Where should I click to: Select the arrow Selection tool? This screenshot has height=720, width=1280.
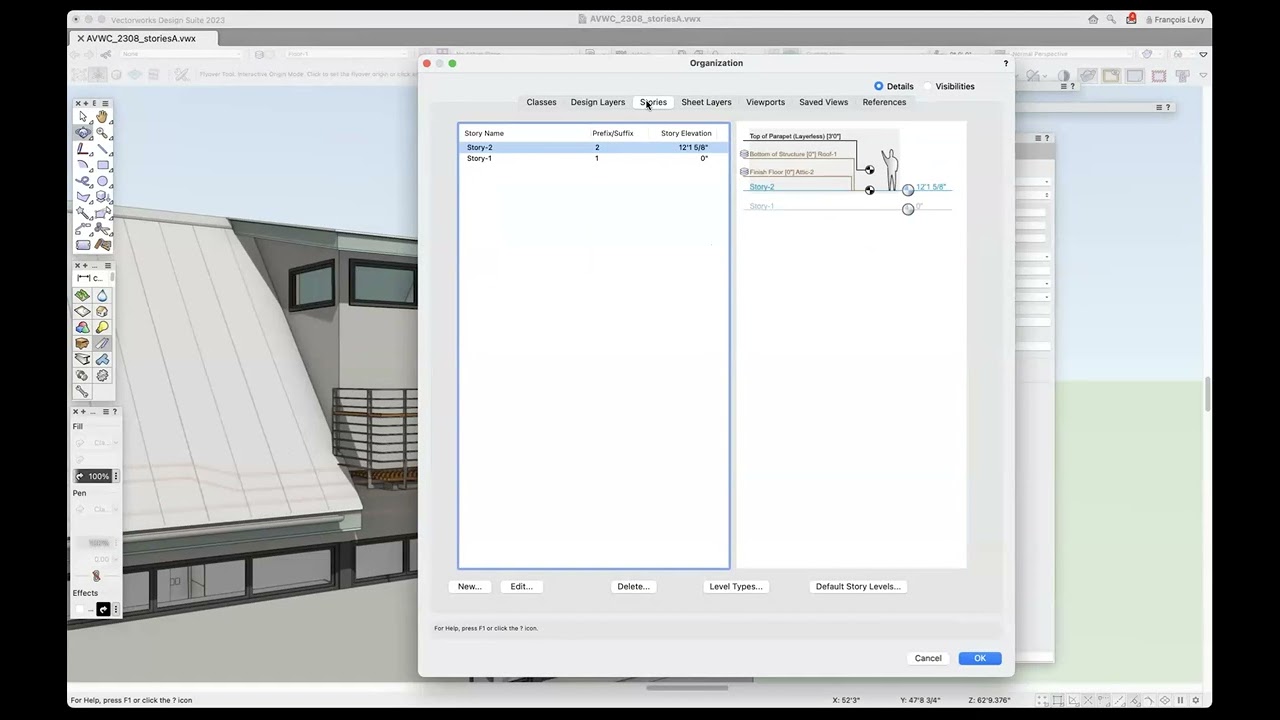tap(83, 117)
